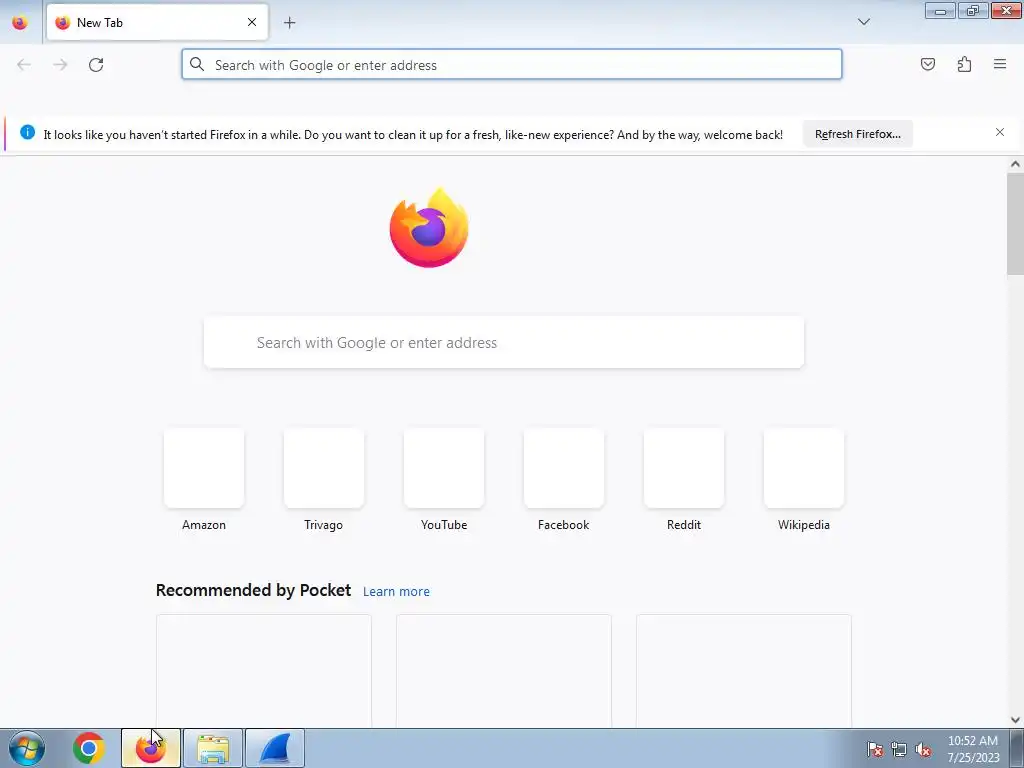Launch Chrome from the taskbar
The image size is (1024, 768).
click(89, 748)
